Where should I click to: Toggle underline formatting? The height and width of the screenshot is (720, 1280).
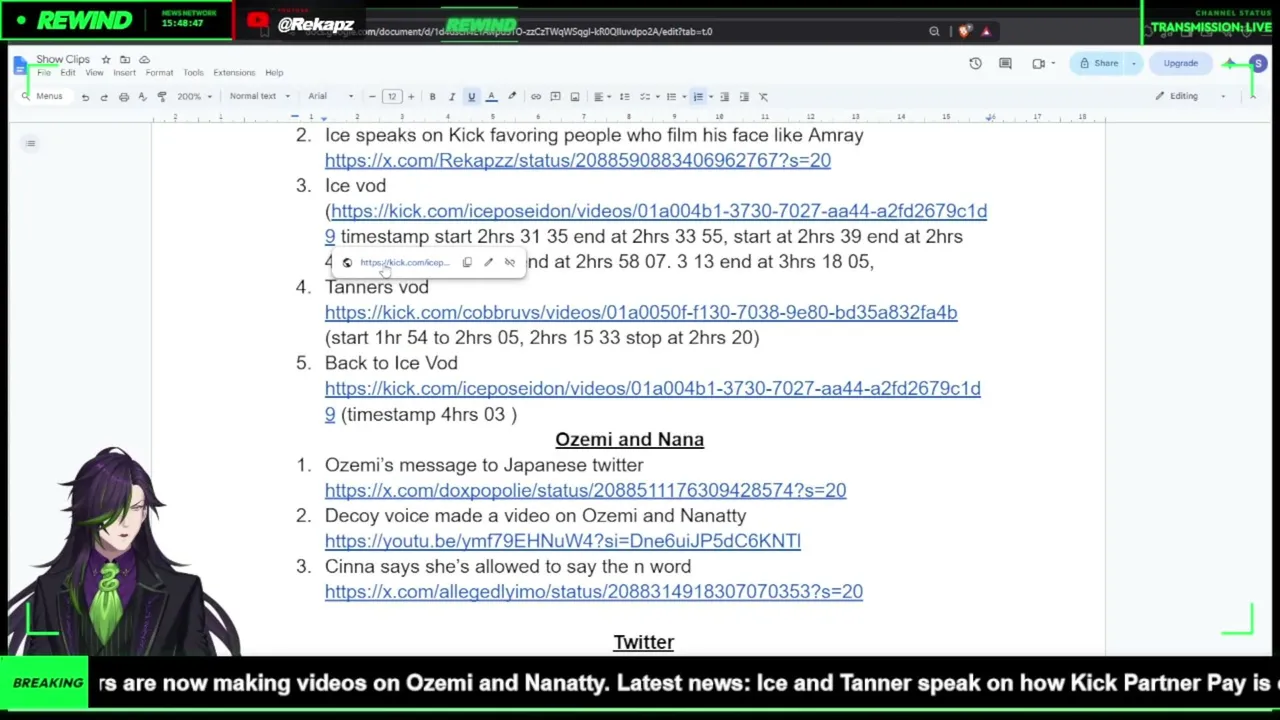pos(471,97)
